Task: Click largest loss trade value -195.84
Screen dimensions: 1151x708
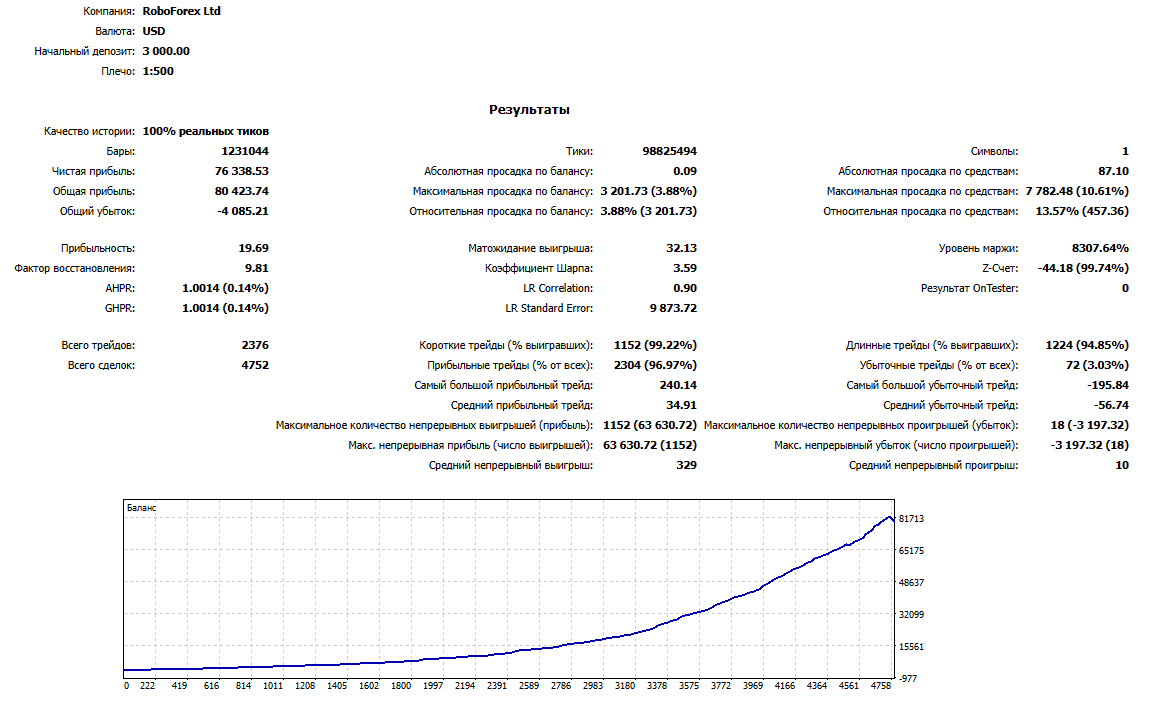Action: (x=1108, y=385)
